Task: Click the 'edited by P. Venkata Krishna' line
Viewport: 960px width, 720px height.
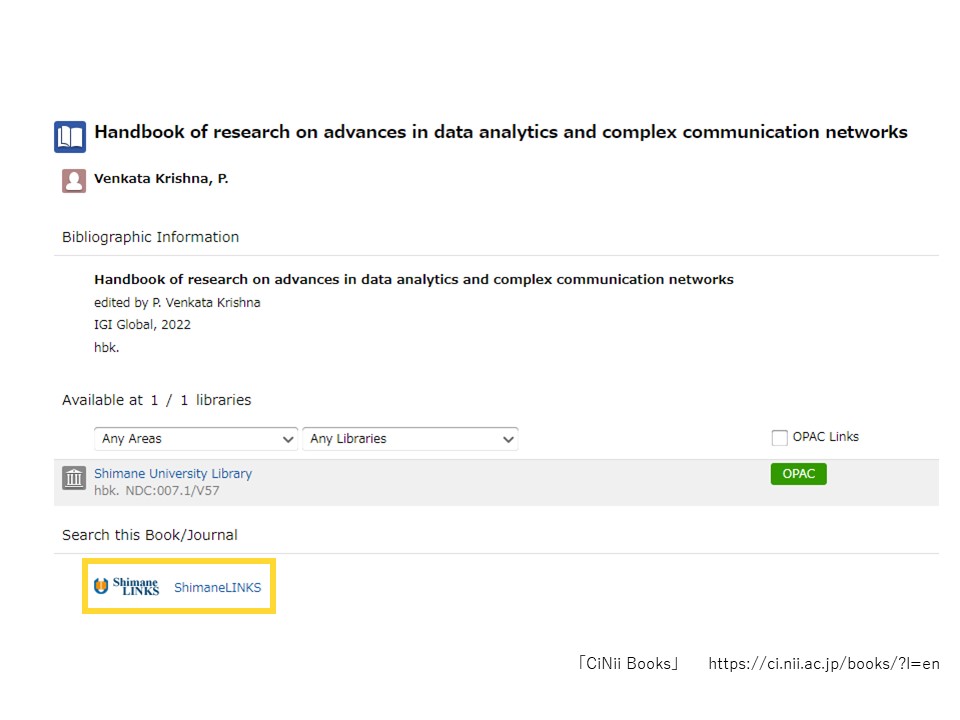Action: pos(177,302)
